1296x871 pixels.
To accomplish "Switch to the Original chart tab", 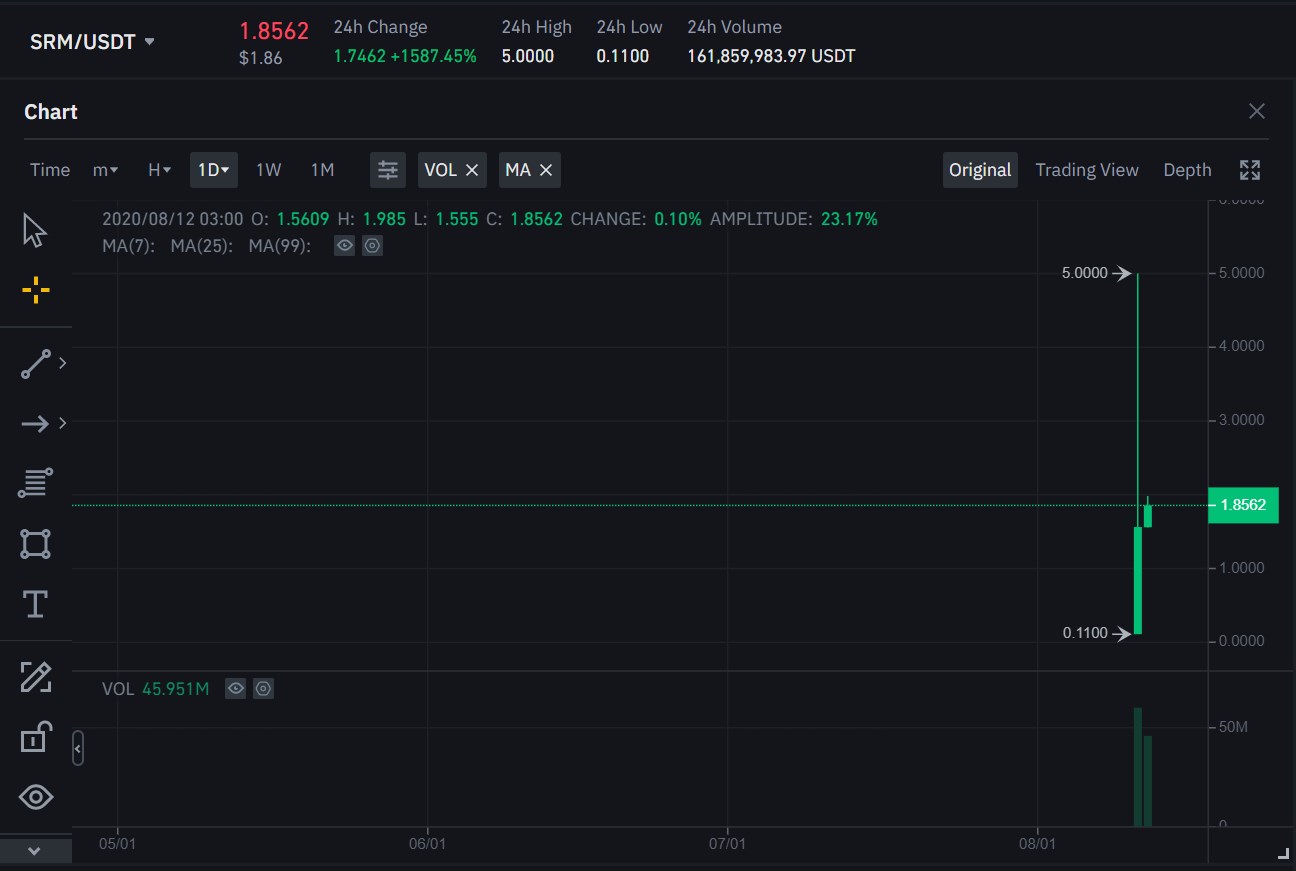I will click(x=980, y=170).
